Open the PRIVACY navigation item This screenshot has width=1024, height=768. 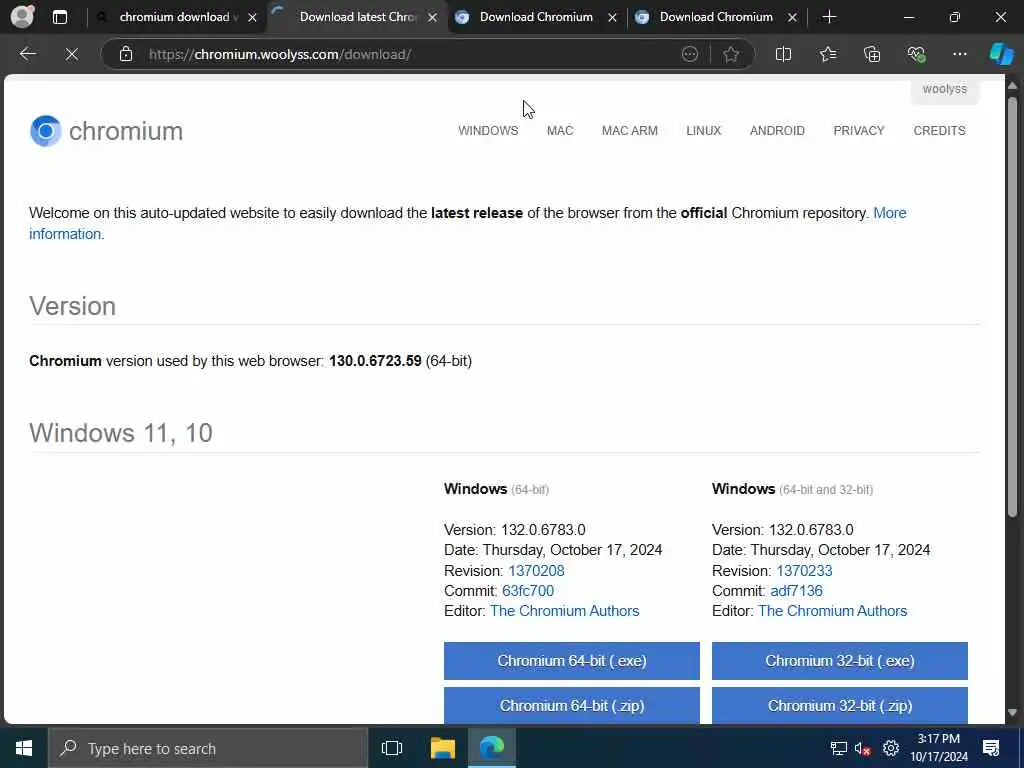pos(859,131)
